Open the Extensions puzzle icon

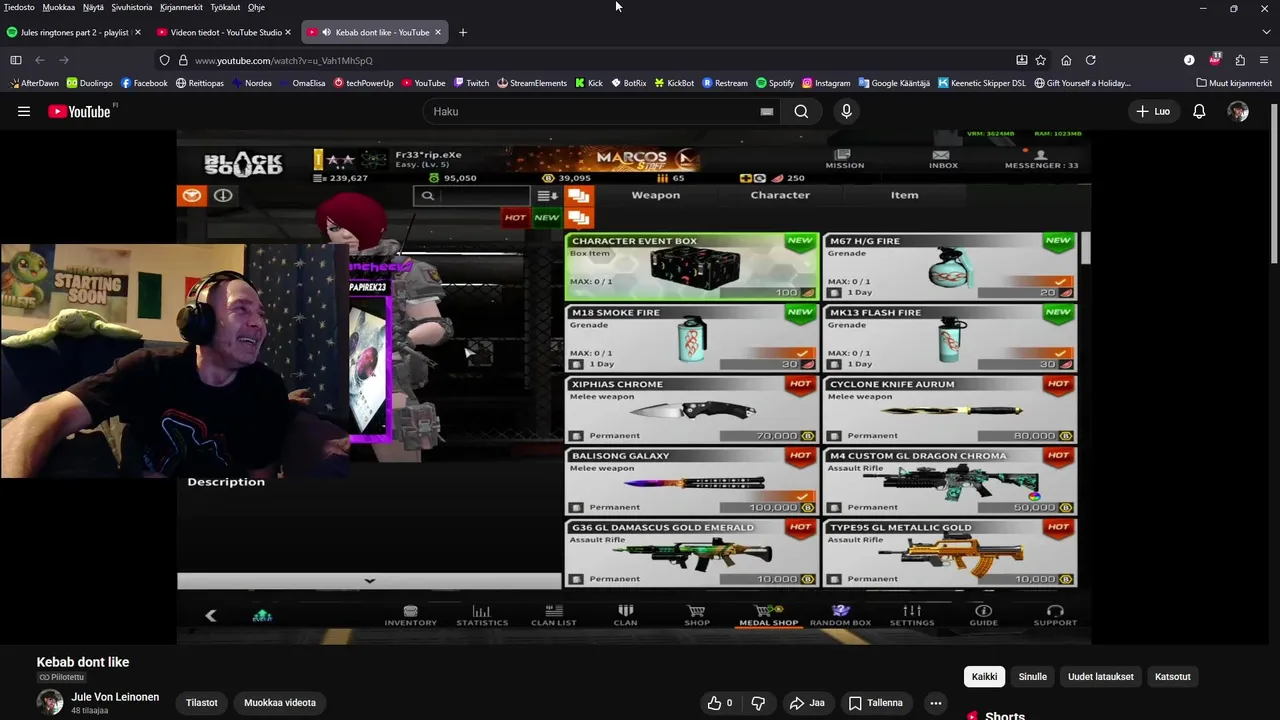click(1240, 60)
